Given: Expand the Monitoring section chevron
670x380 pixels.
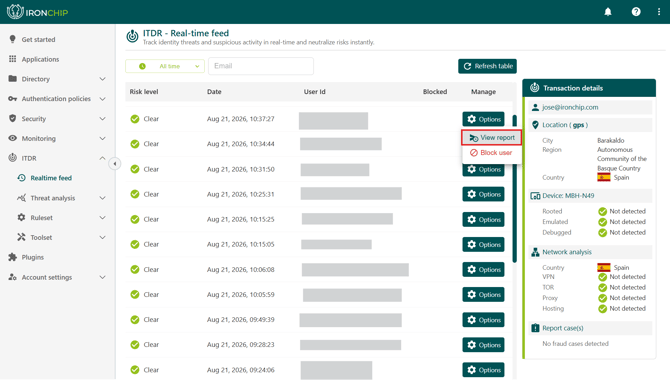Looking at the screenshot, I should (x=103, y=138).
